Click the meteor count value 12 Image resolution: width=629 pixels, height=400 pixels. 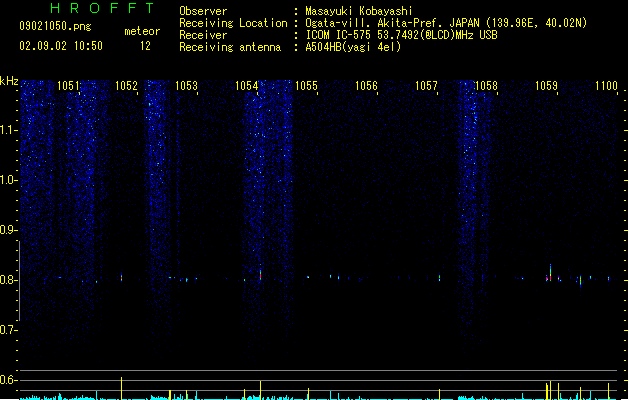click(145, 46)
